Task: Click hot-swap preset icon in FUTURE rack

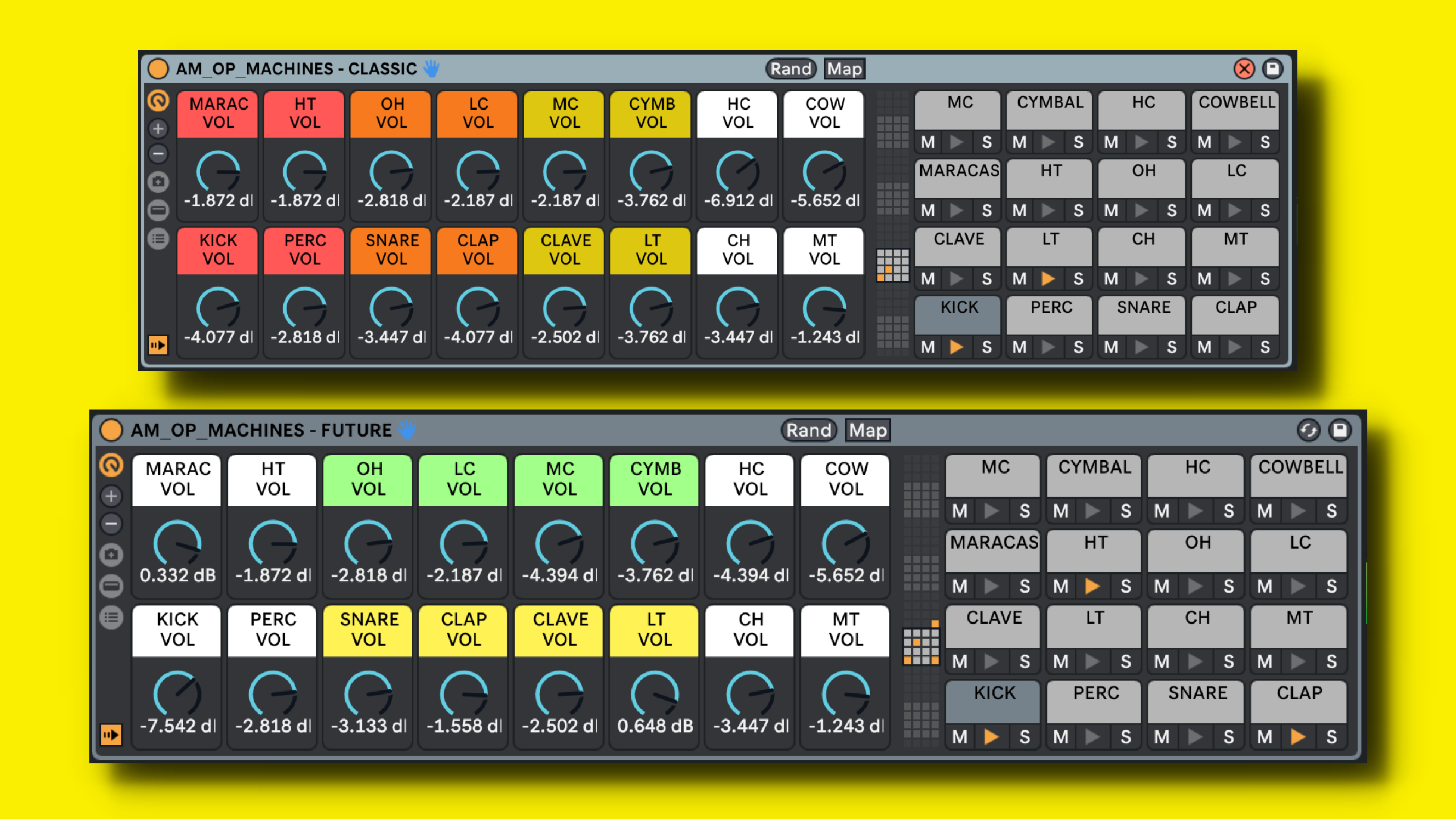Action: 1309,430
